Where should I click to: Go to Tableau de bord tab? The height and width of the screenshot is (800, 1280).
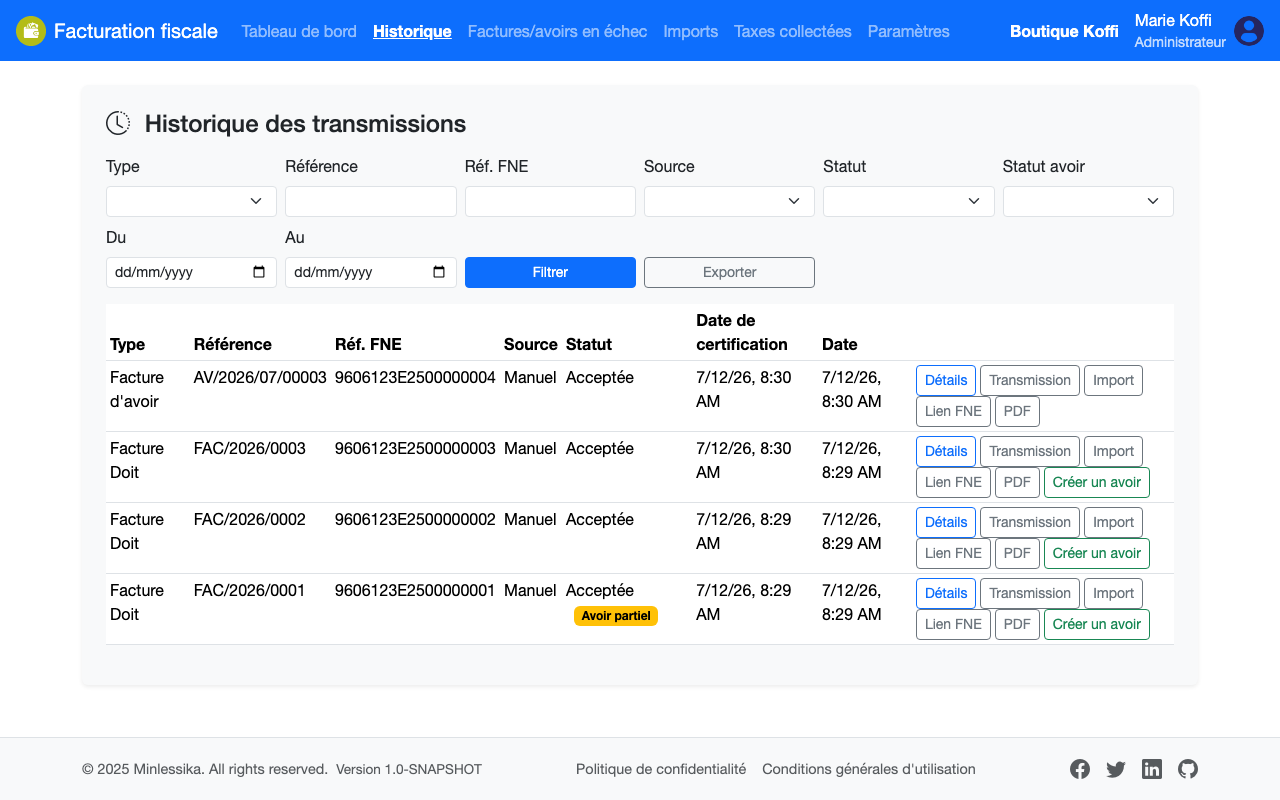pos(299,31)
